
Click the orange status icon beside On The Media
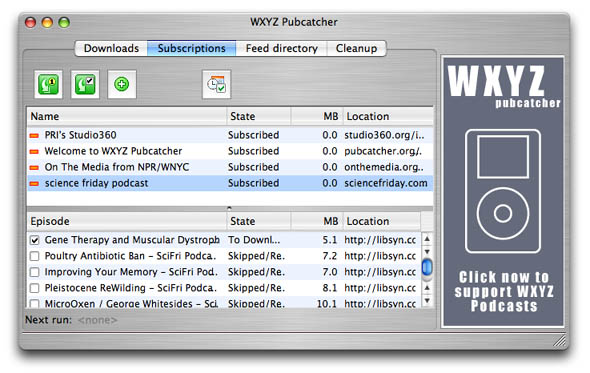[x=34, y=168]
